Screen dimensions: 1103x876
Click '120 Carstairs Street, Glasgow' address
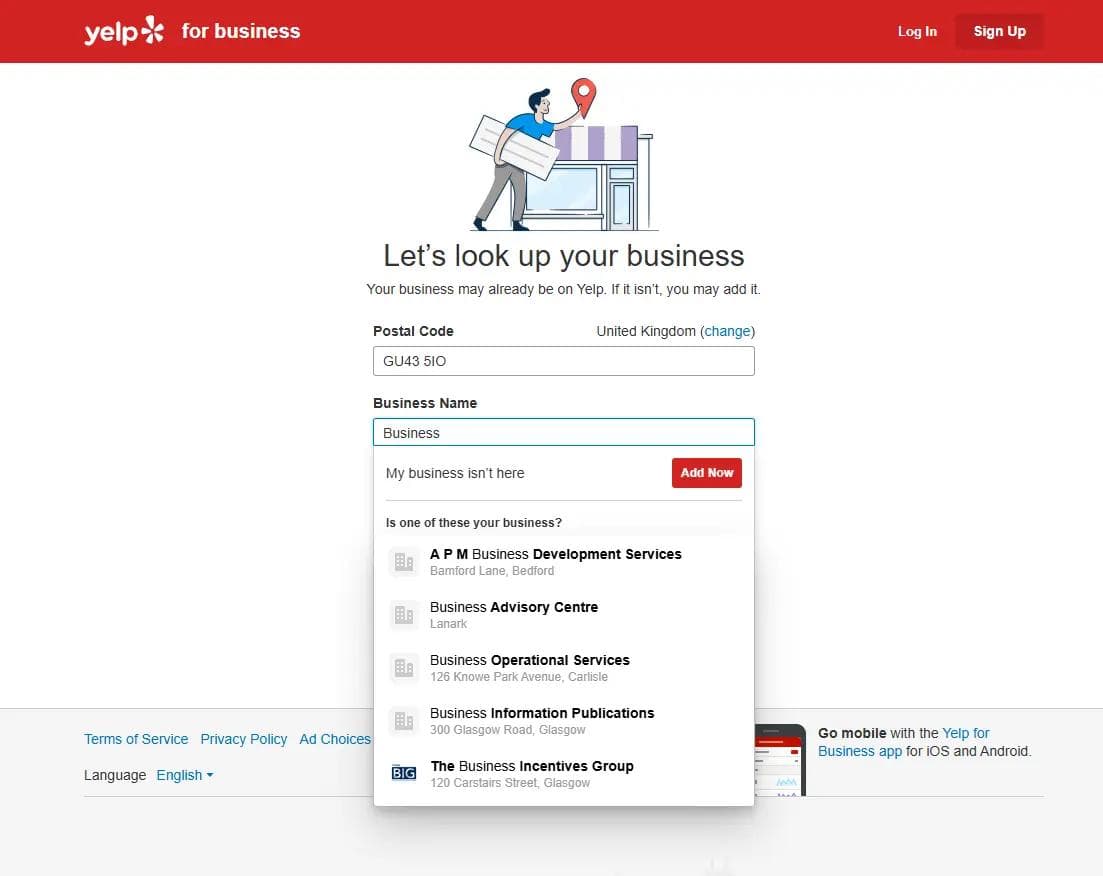510,783
